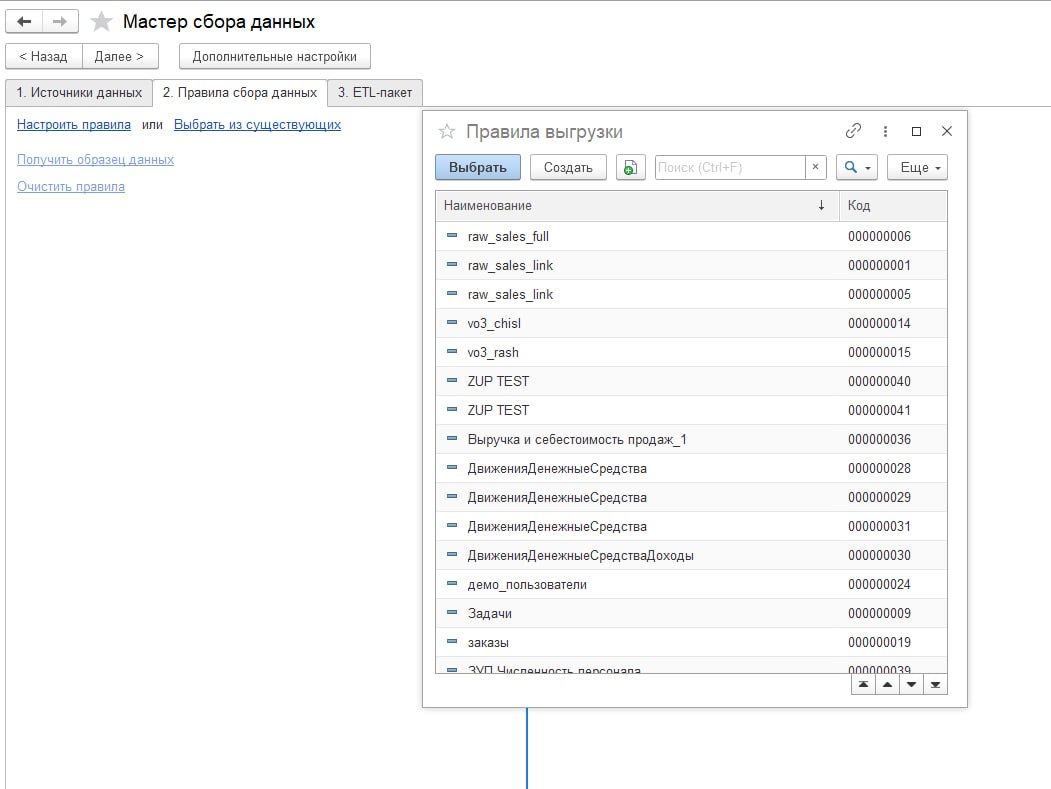Viewport: 1051px width, 789px height.
Task: Switch to the 1. Источники данных tab
Action: point(79,93)
